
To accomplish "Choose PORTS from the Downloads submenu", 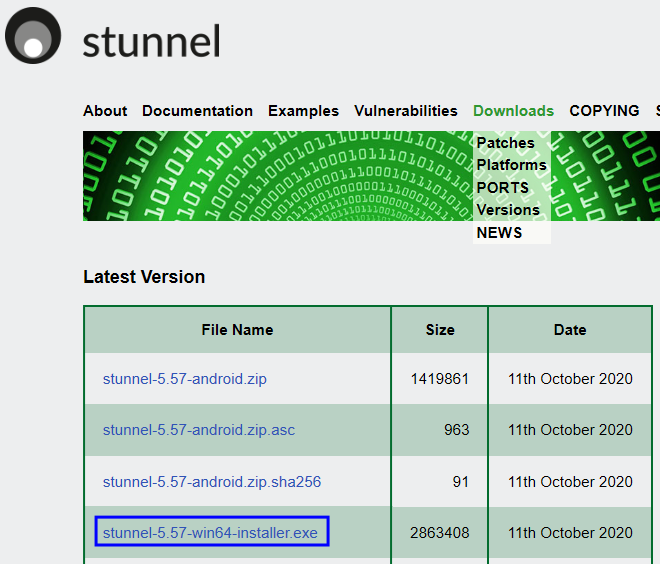I will click(503, 187).
